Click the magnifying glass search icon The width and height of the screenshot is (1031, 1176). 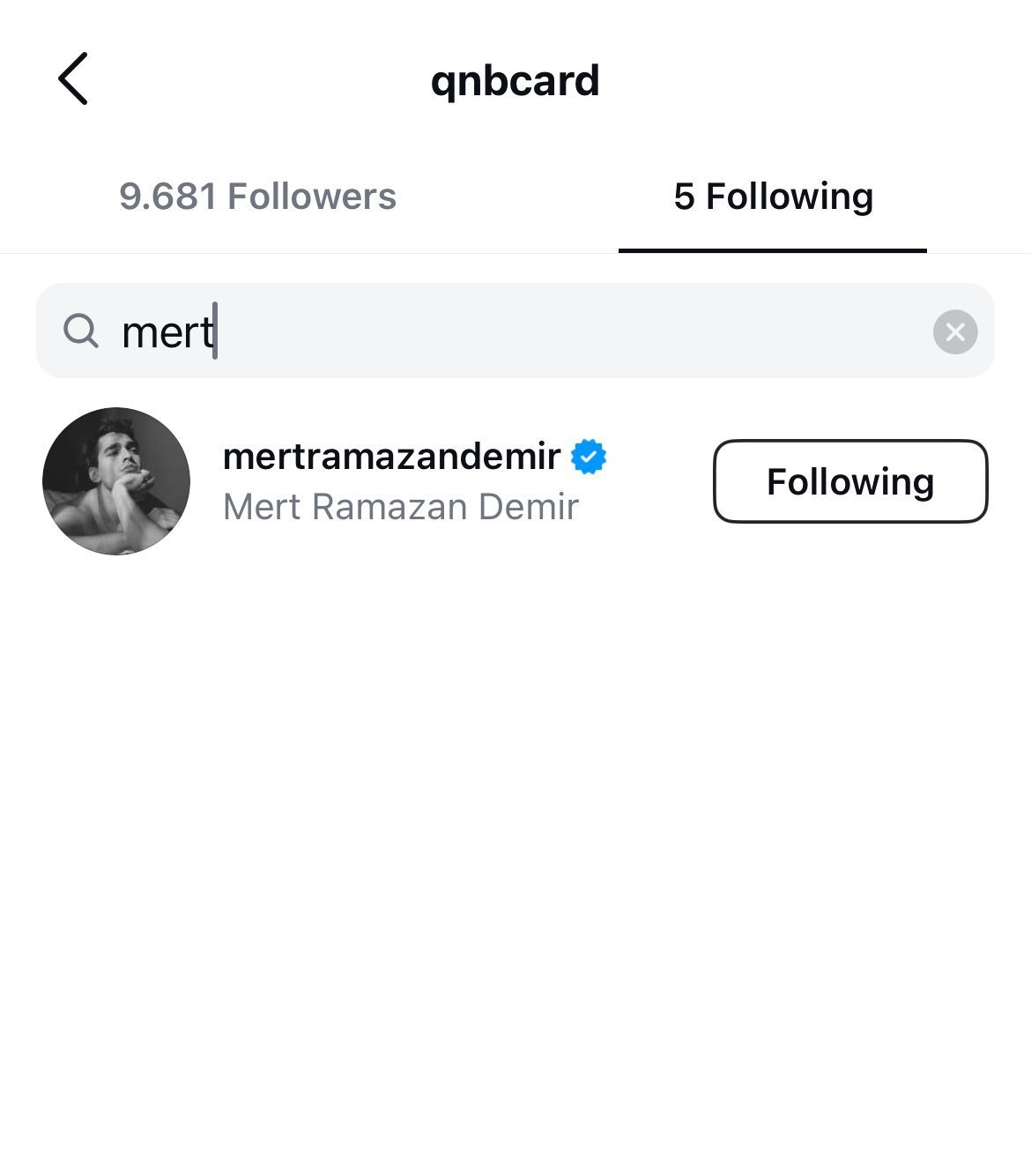(x=81, y=331)
